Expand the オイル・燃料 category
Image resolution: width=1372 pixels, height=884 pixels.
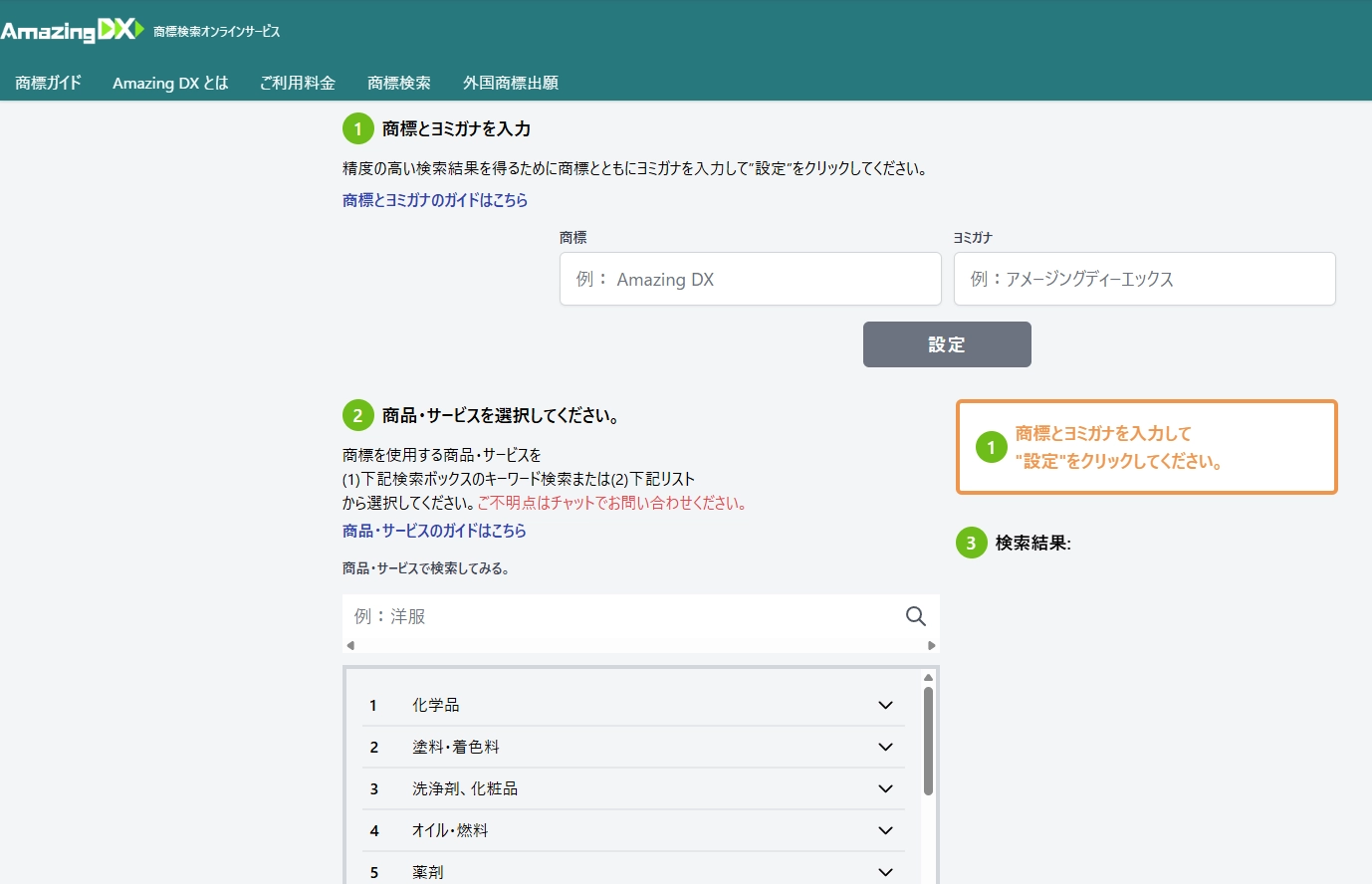click(884, 830)
